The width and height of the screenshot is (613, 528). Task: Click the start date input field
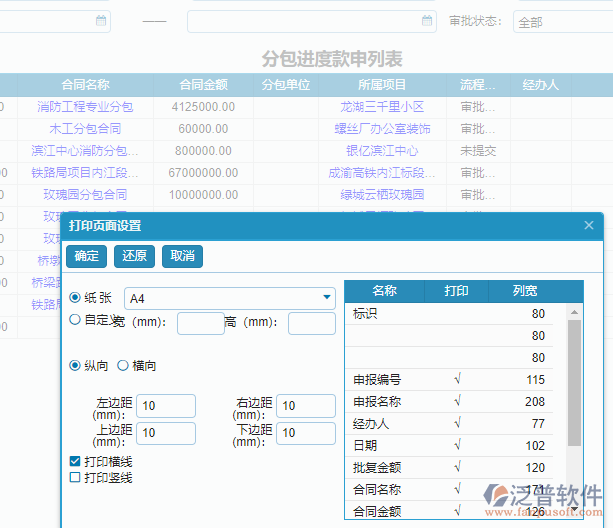point(55,21)
